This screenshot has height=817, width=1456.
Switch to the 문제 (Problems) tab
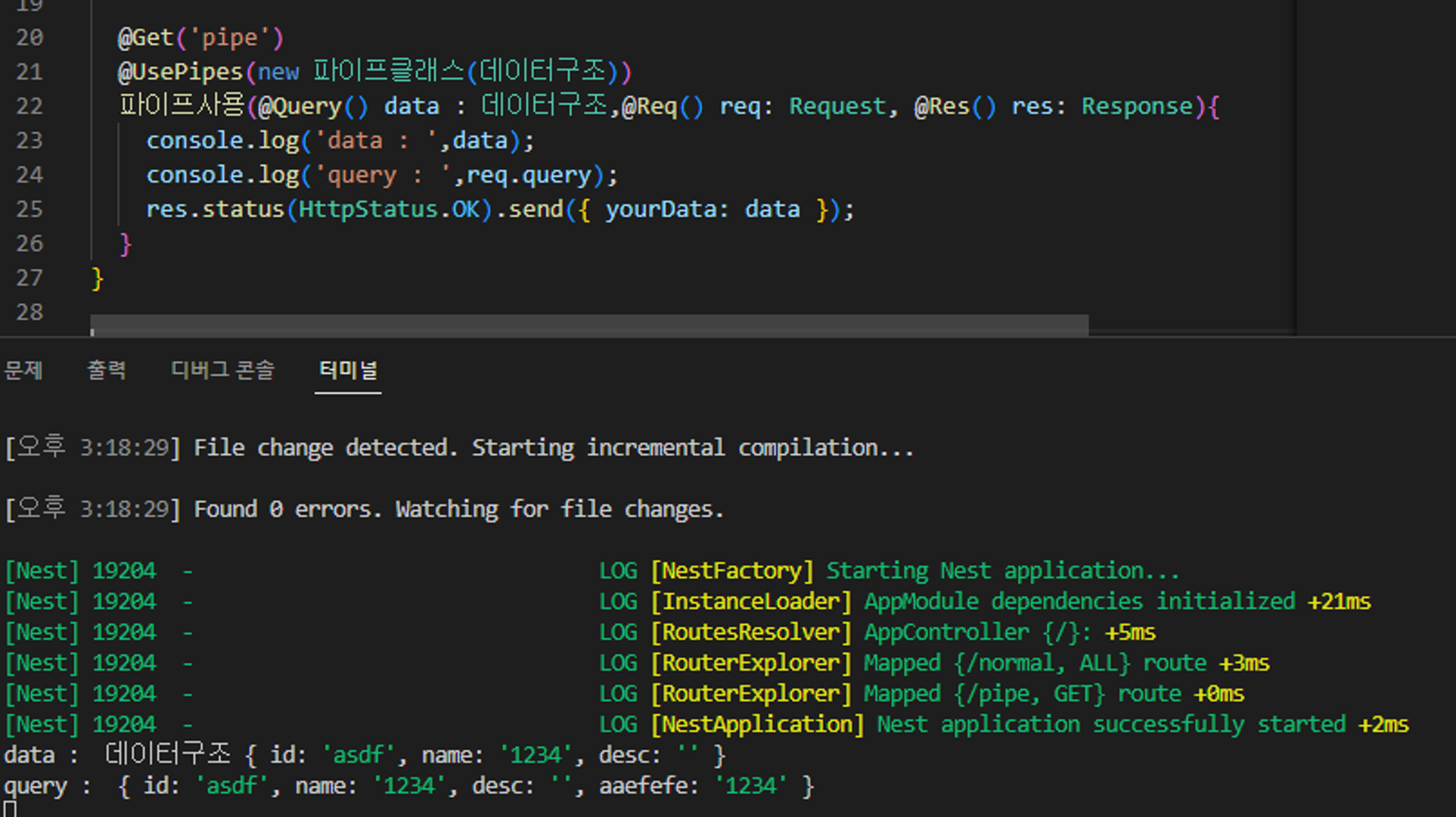pyautogui.click(x=23, y=370)
